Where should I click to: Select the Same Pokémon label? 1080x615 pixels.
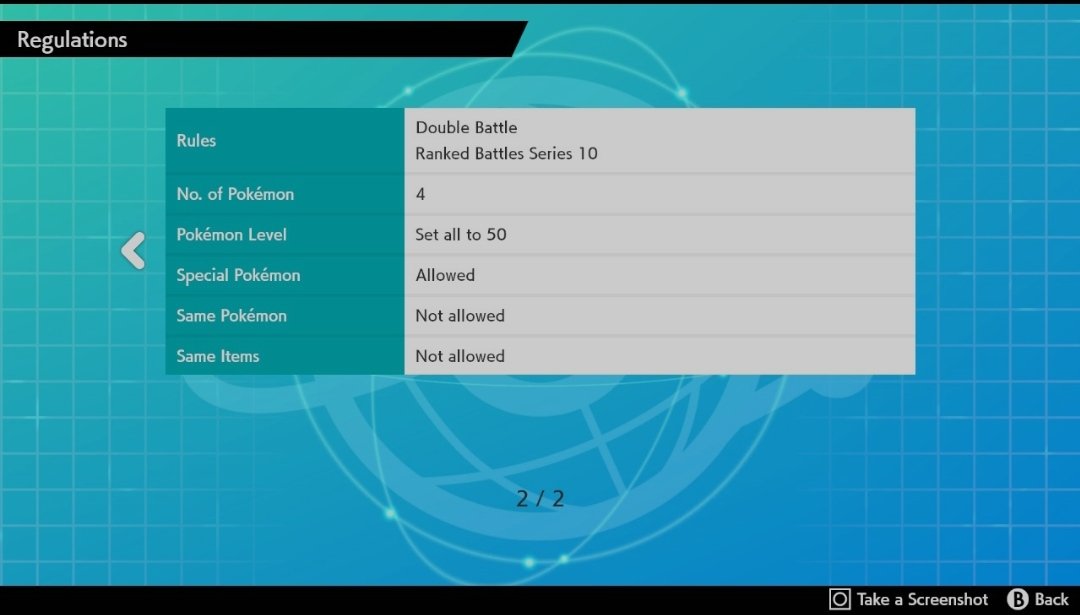231,316
